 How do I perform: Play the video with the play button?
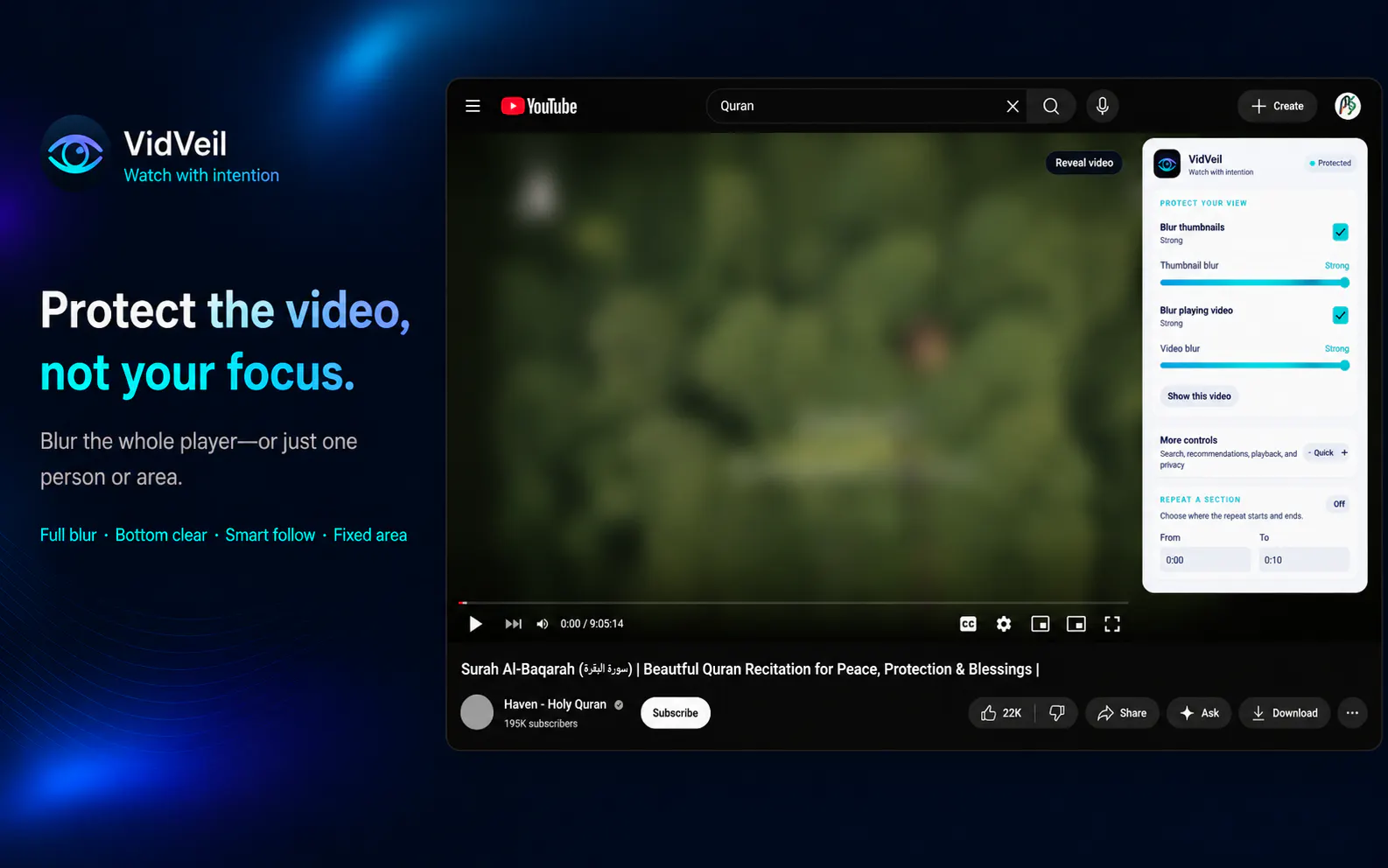pos(475,624)
